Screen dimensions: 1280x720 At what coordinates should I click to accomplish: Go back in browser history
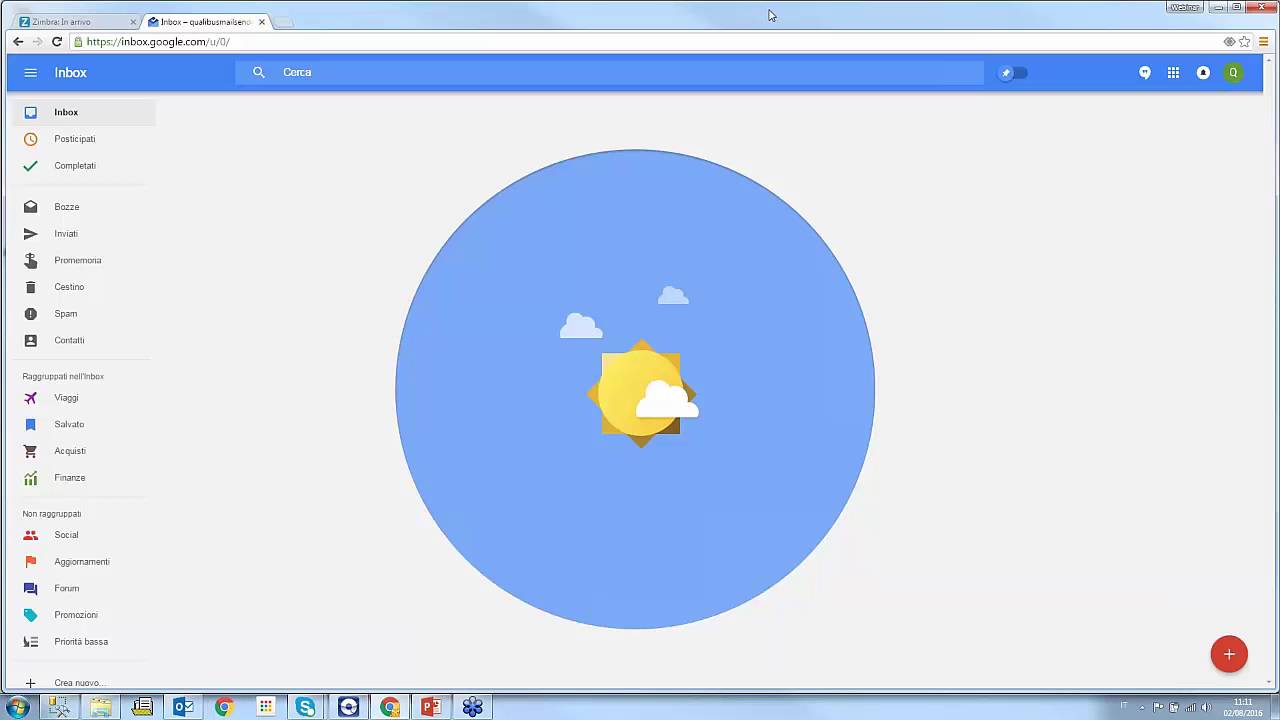[x=18, y=42]
